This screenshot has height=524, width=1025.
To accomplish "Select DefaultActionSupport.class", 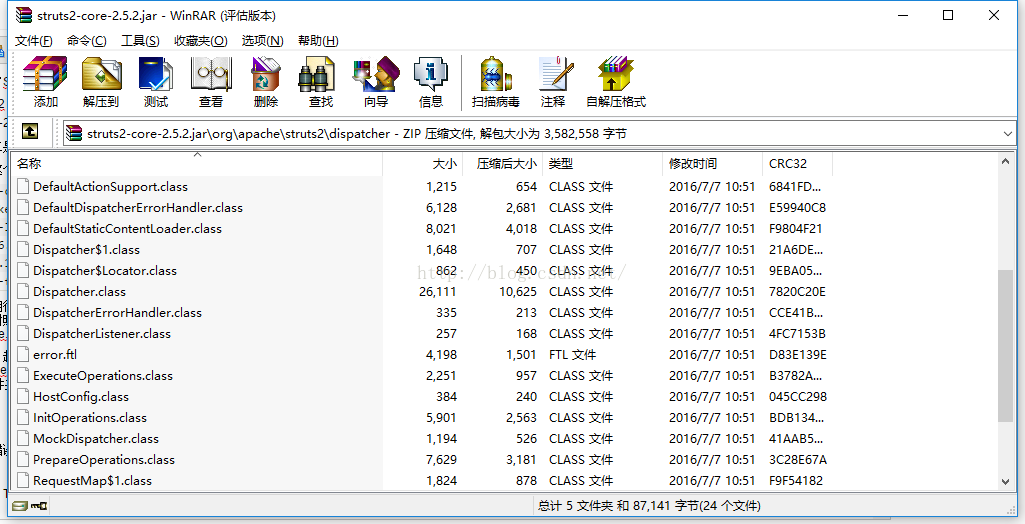I will coord(110,187).
